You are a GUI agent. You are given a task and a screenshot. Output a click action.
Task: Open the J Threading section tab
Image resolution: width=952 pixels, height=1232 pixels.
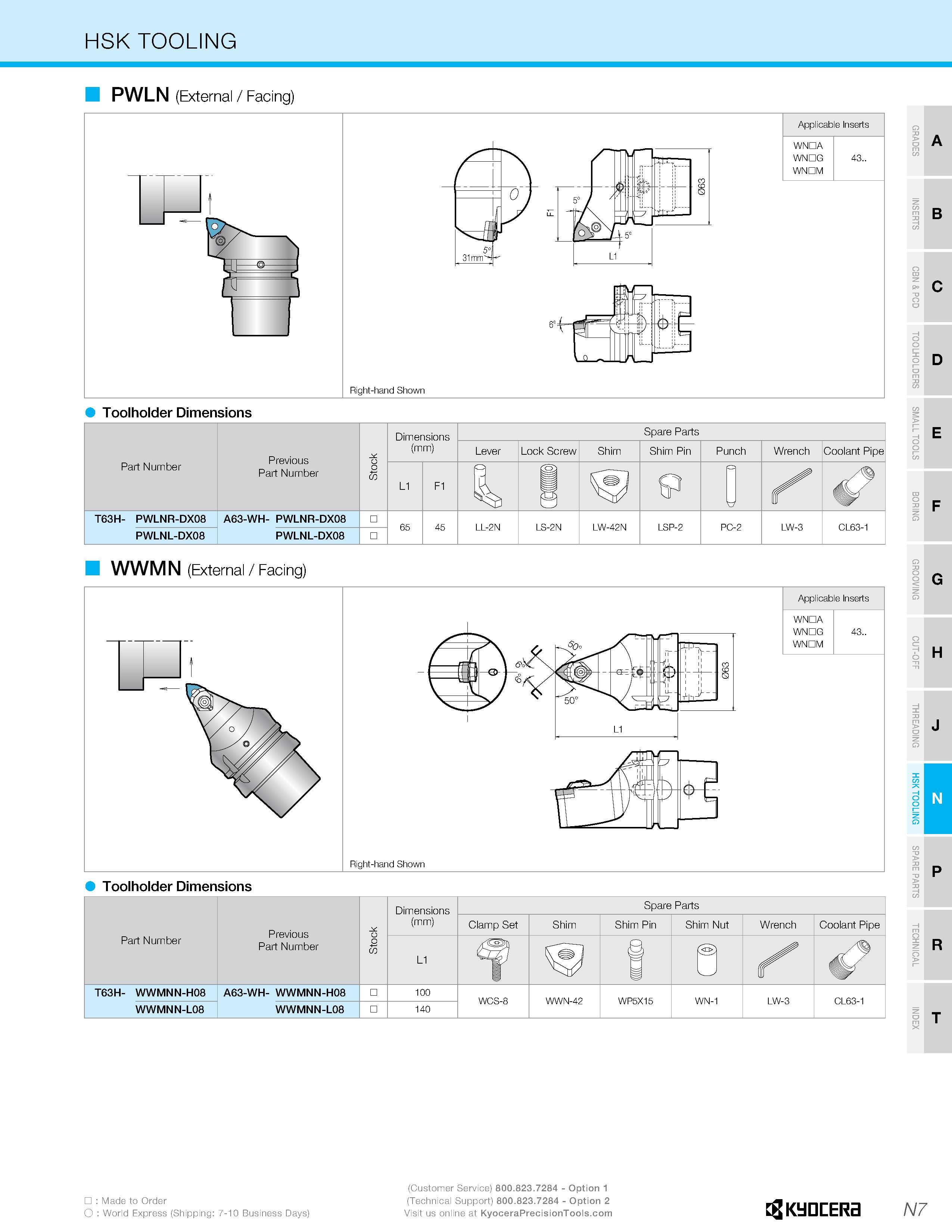929,725
